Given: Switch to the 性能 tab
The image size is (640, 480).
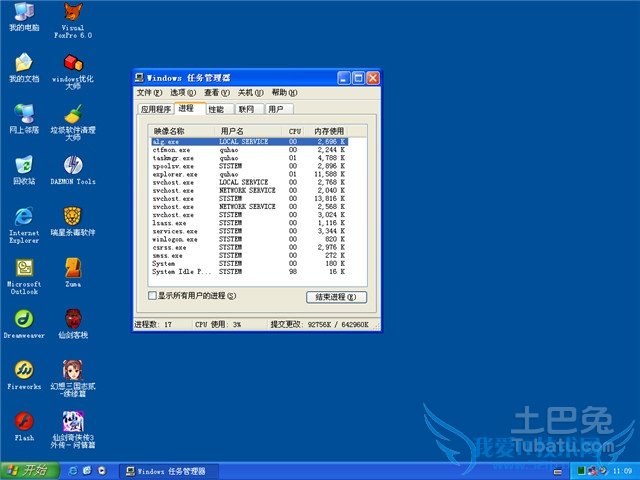Looking at the screenshot, I should pos(216,109).
